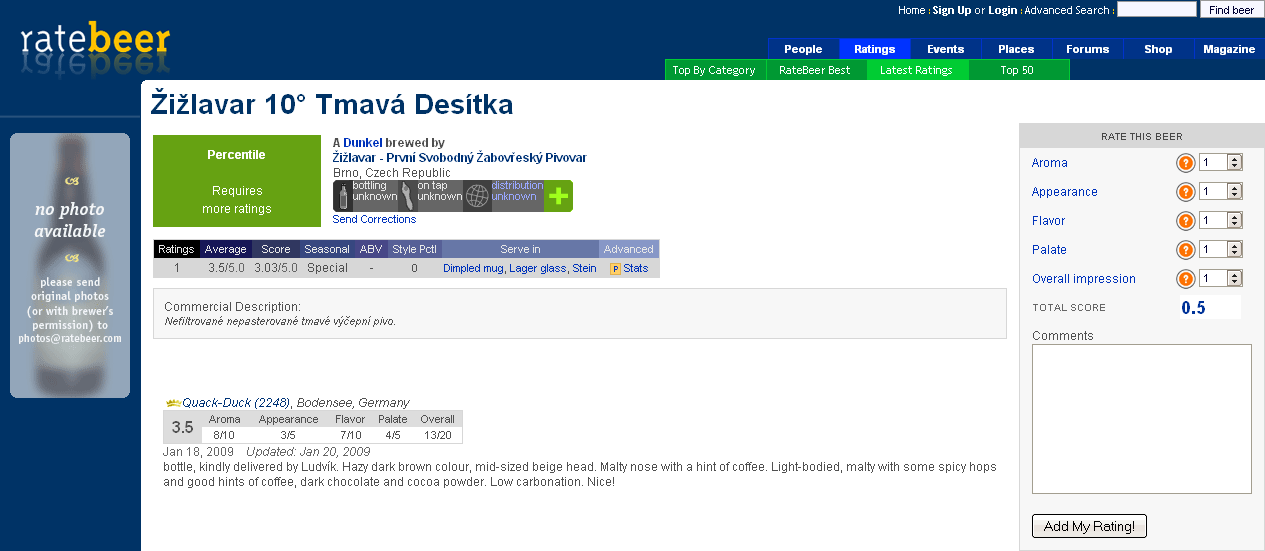1265x551 pixels.
Task: Click the Flavor help question icon
Action: click(x=1186, y=221)
